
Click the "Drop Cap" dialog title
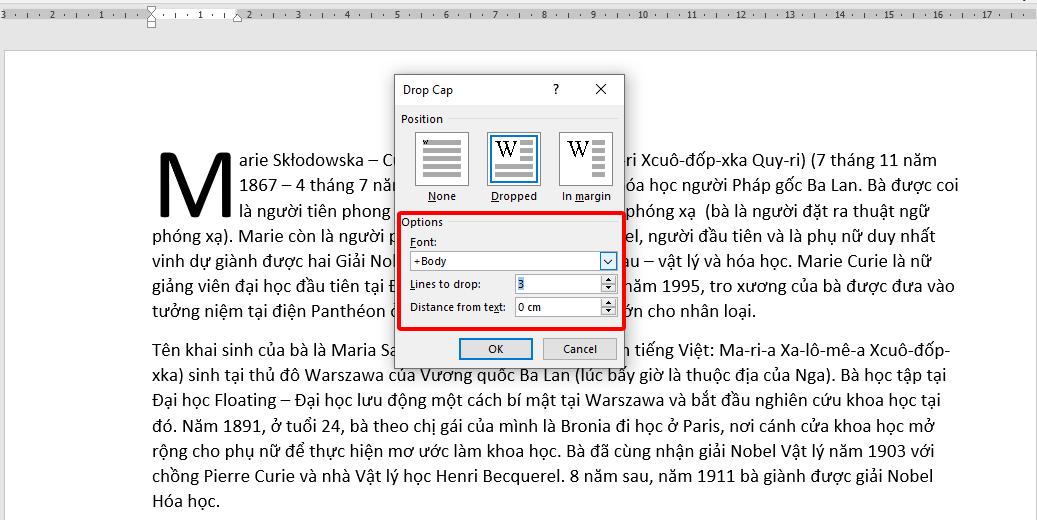coord(428,90)
